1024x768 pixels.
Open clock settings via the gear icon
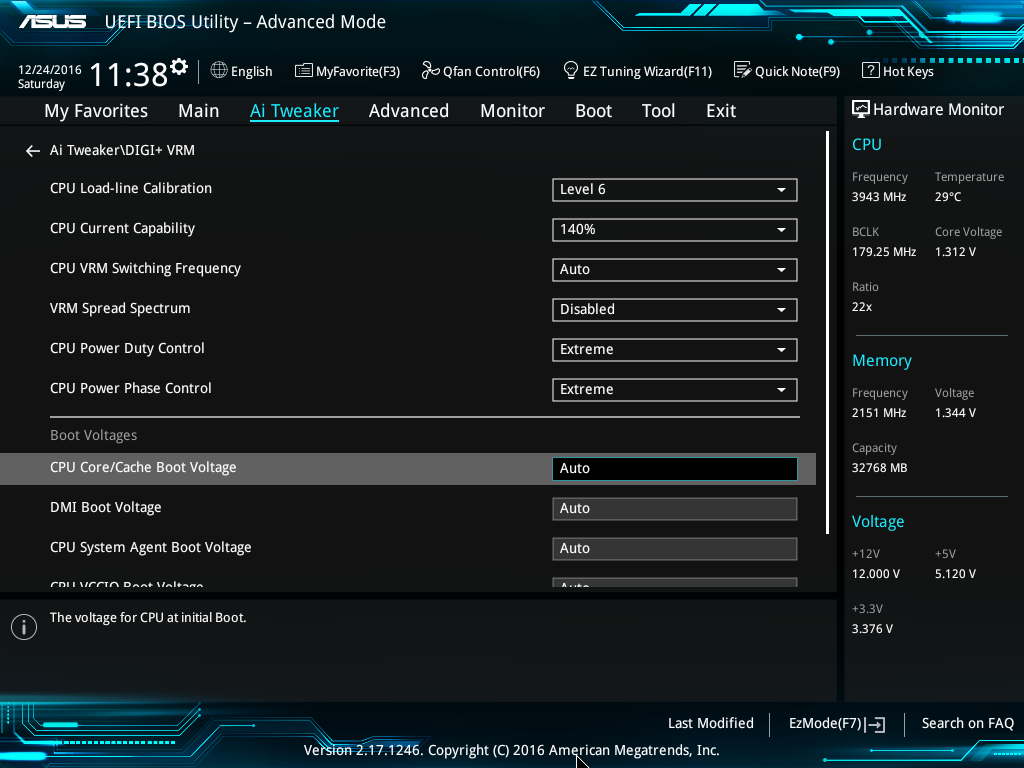coord(179,67)
